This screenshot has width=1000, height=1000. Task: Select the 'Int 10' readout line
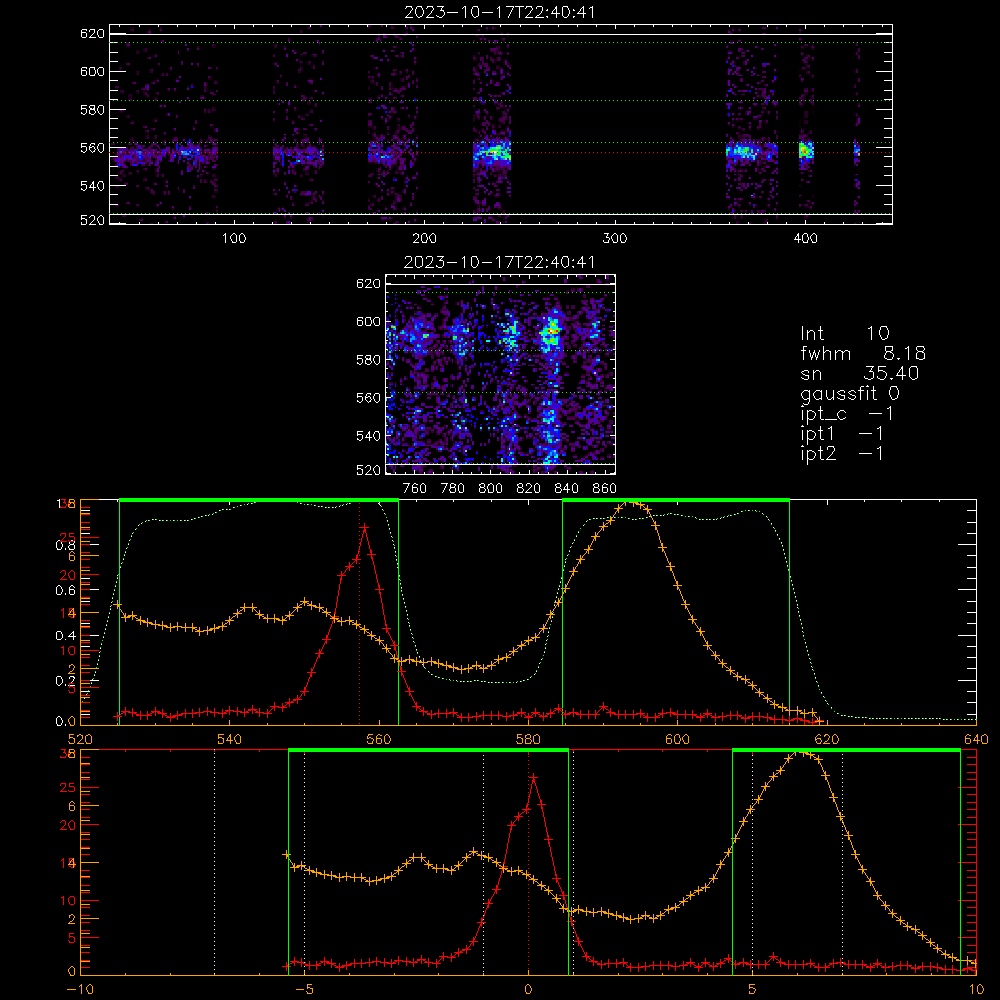844,333
